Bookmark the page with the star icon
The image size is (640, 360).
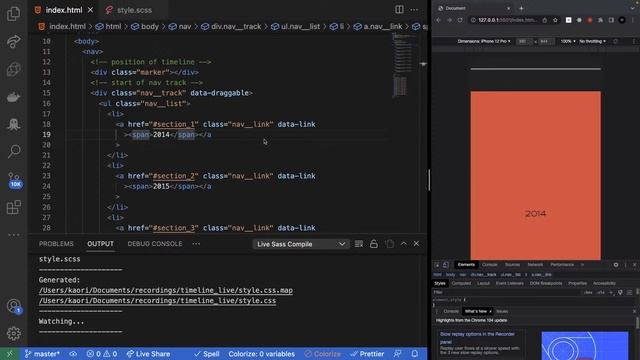[x=555, y=20]
